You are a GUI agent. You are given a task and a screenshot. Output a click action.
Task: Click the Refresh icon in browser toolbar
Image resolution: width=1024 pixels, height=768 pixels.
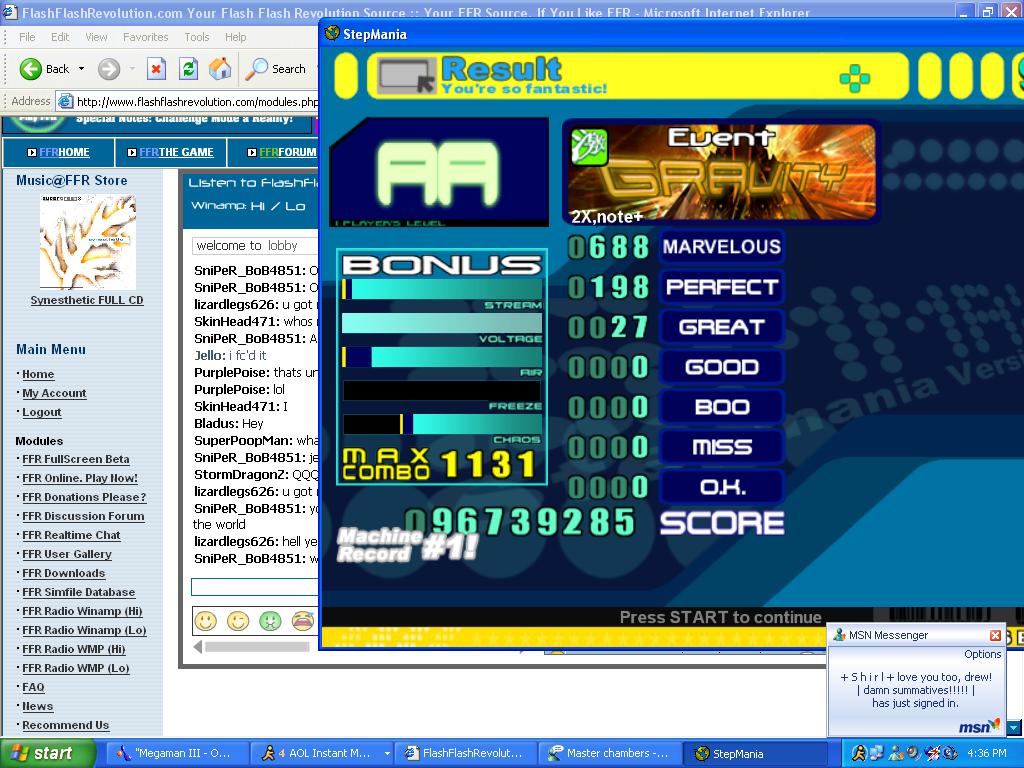click(189, 69)
